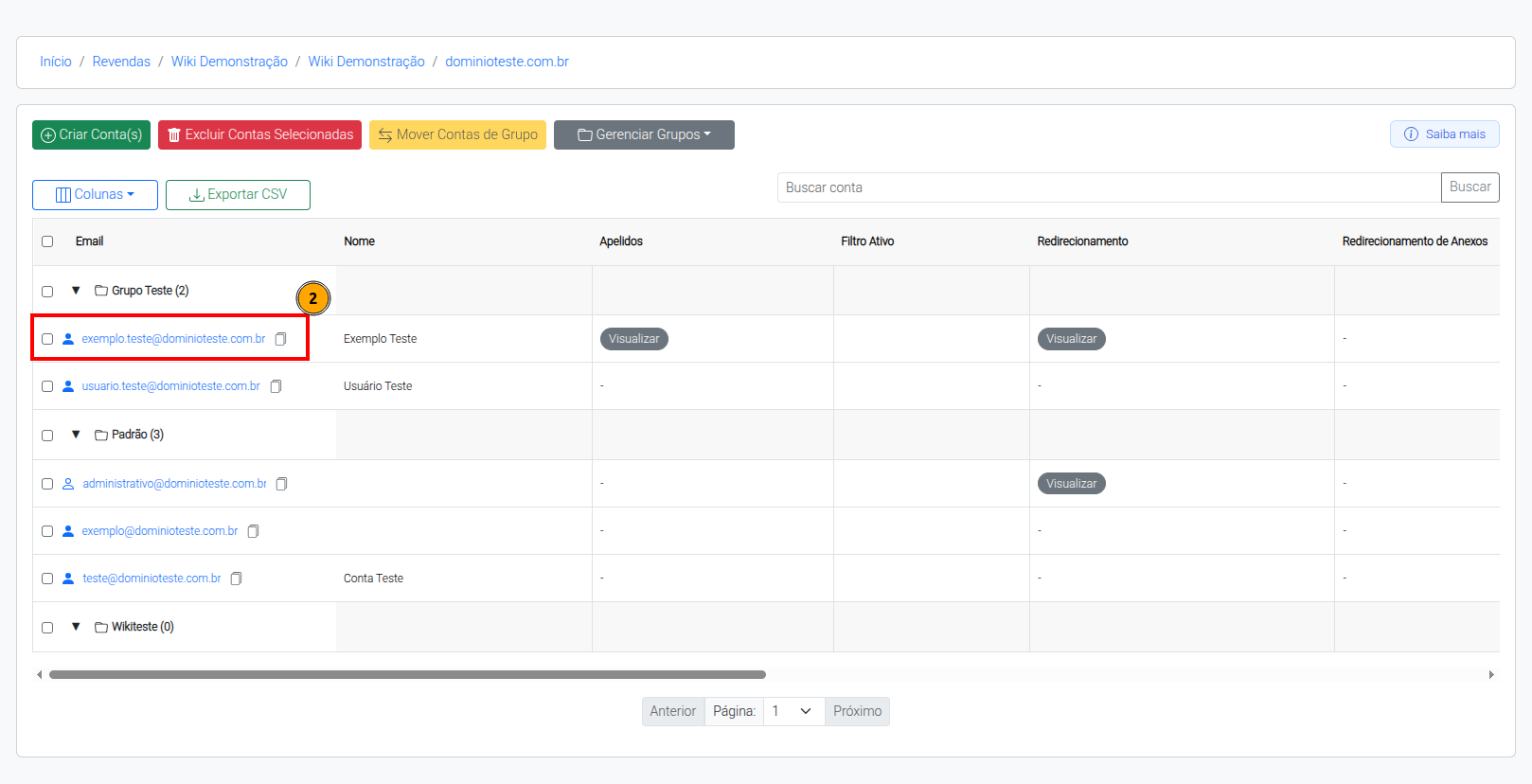Click user icon beside exemplo.teste@dominioteste.com.br
This screenshot has height=784, width=1532.
[68, 339]
